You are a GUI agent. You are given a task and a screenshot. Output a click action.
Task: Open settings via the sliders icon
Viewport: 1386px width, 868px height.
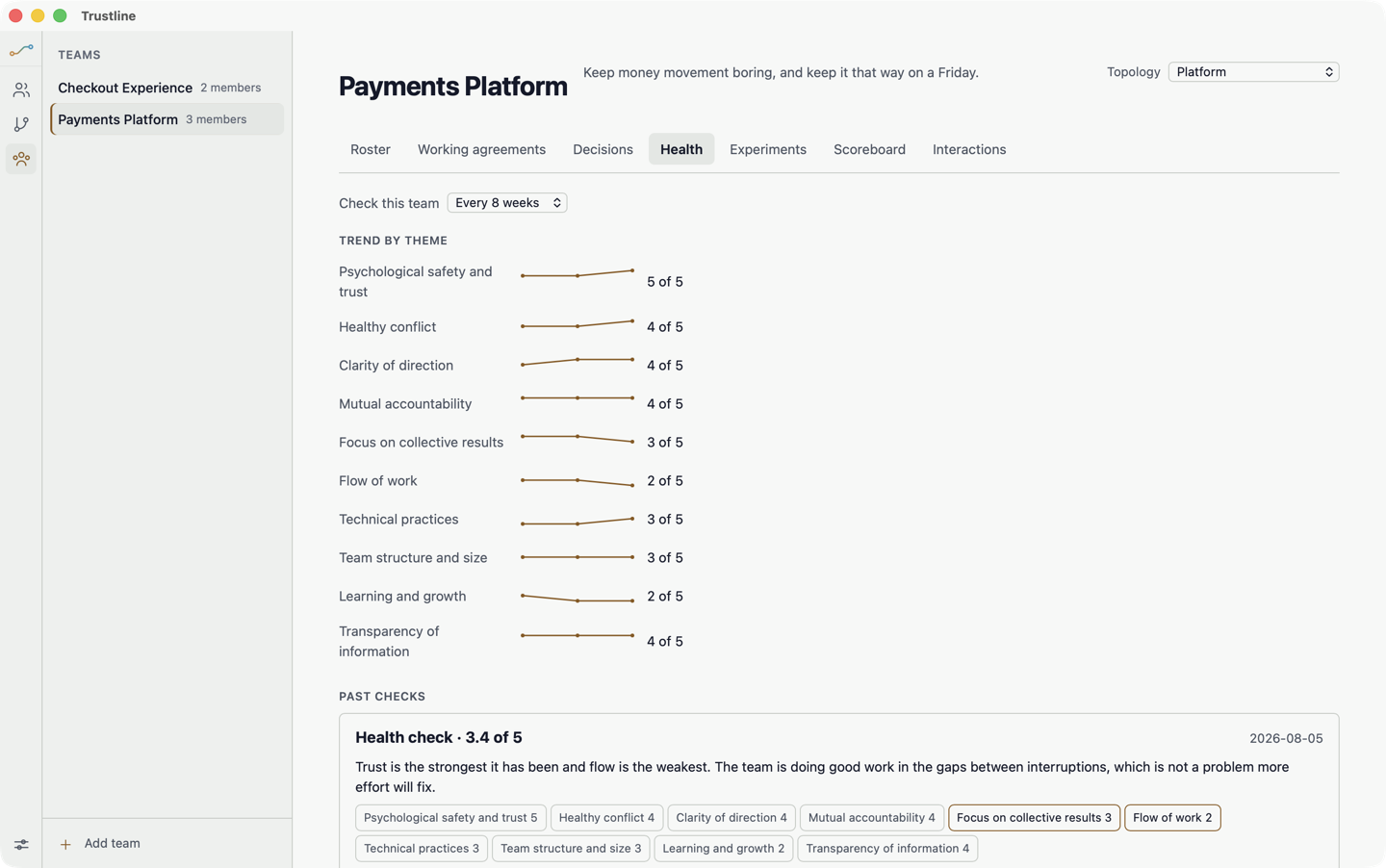pyautogui.click(x=21, y=844)
